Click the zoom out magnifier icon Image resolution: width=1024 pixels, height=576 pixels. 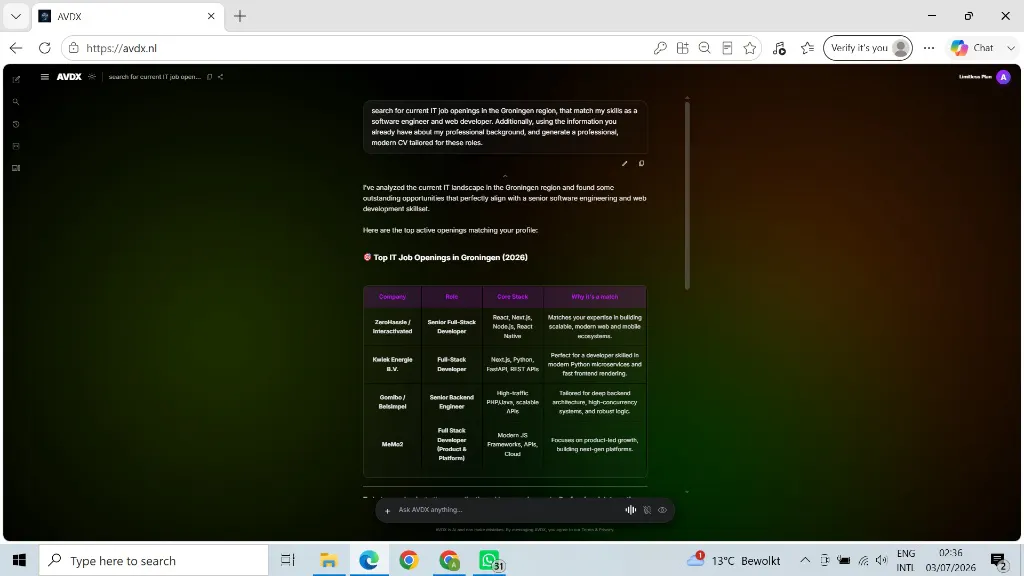point(705,48)
